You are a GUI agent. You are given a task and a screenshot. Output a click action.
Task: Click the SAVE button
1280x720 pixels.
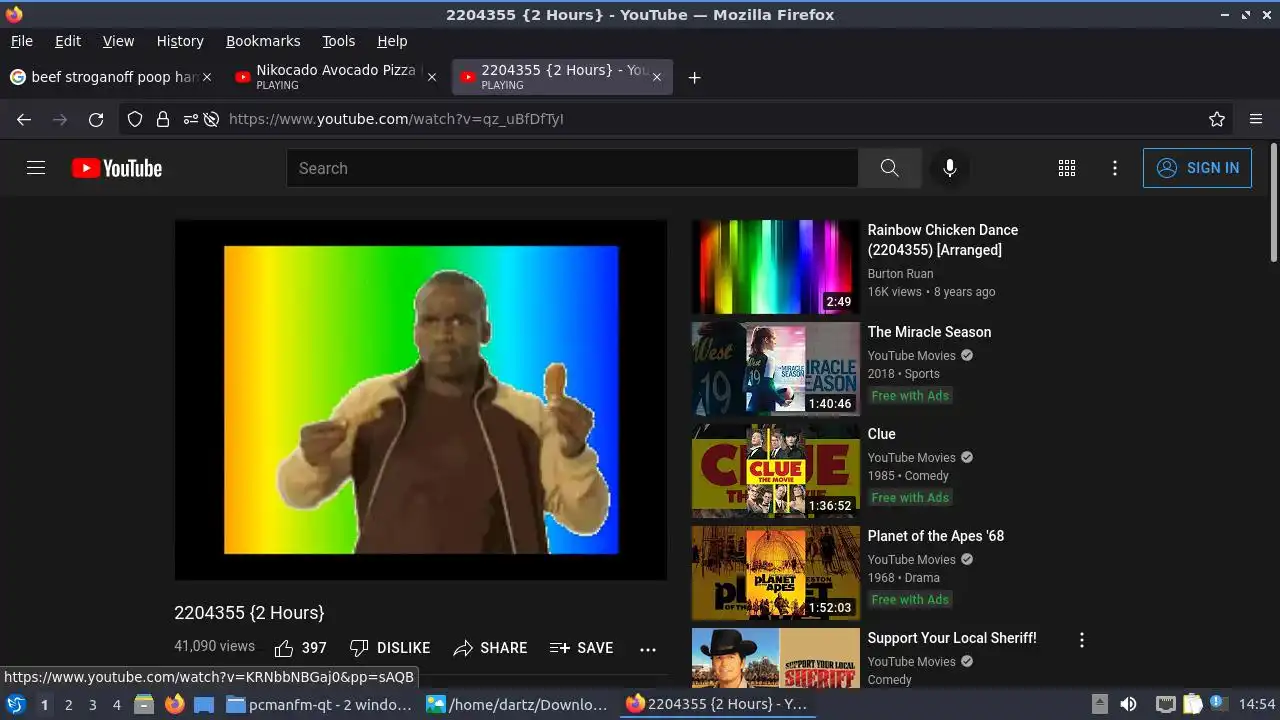582,648
